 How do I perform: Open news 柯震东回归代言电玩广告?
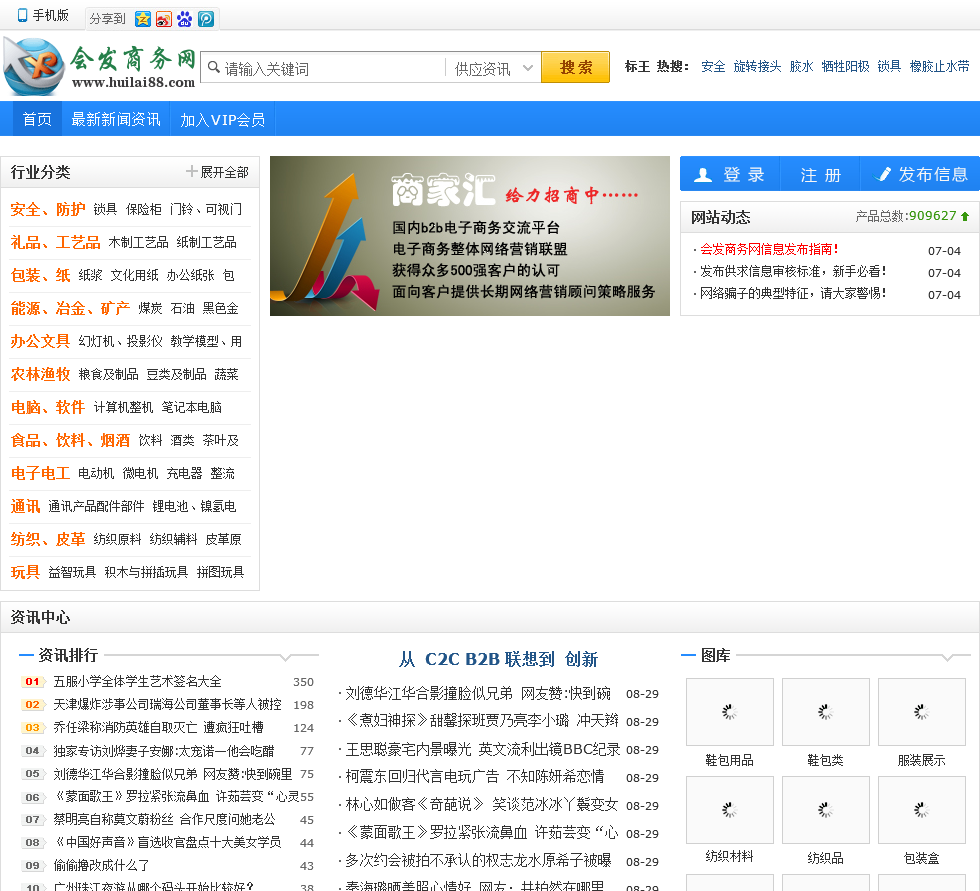474,777
